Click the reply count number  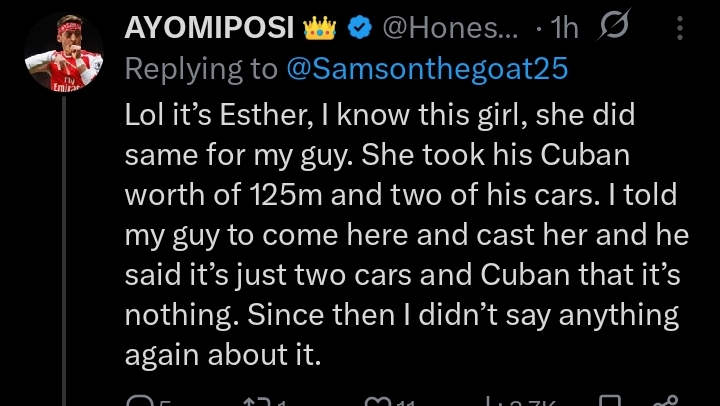click(162, 401)
